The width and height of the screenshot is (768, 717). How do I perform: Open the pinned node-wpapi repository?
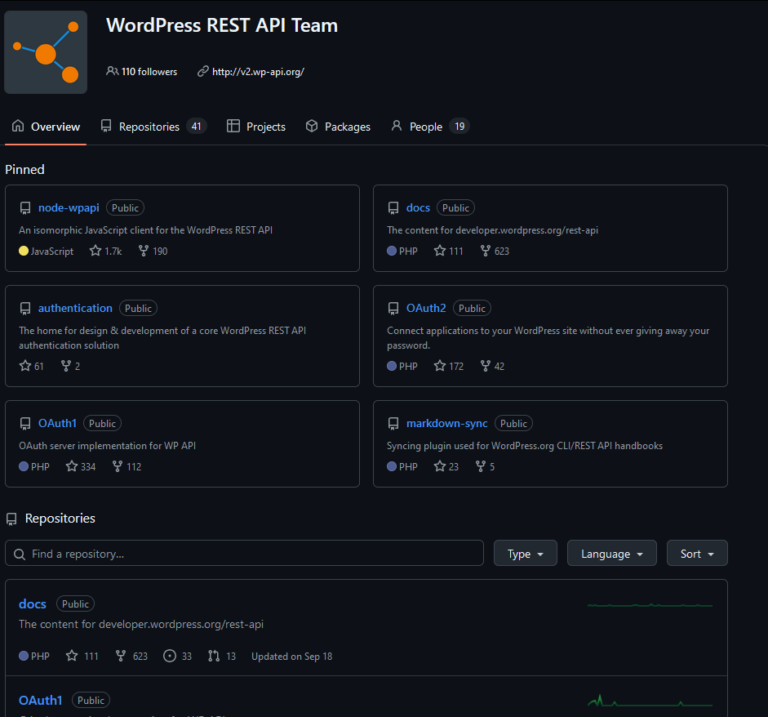point(69,208)
